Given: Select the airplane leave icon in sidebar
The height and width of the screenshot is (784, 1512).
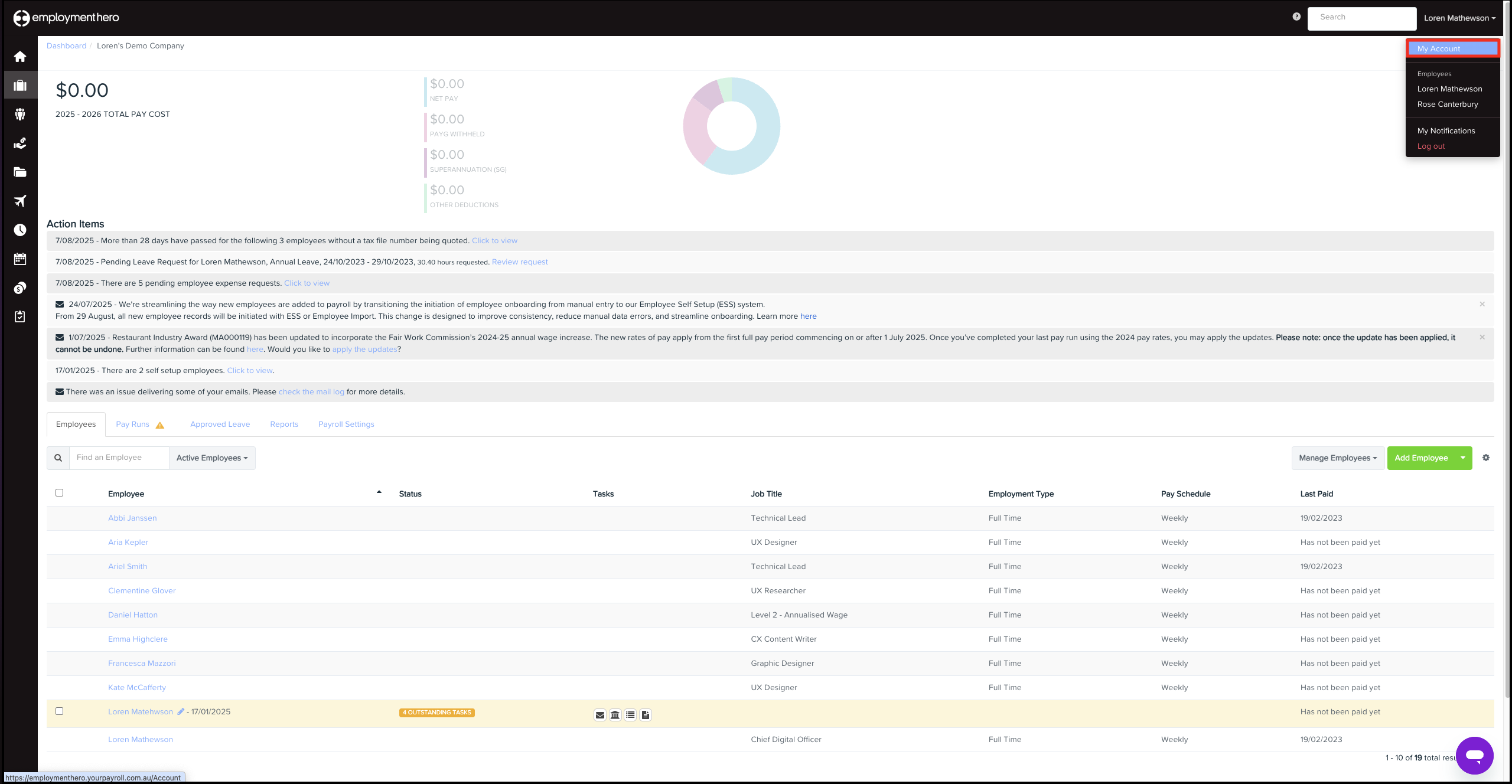Looking at the screenshot, I should [x=19, y=201].
